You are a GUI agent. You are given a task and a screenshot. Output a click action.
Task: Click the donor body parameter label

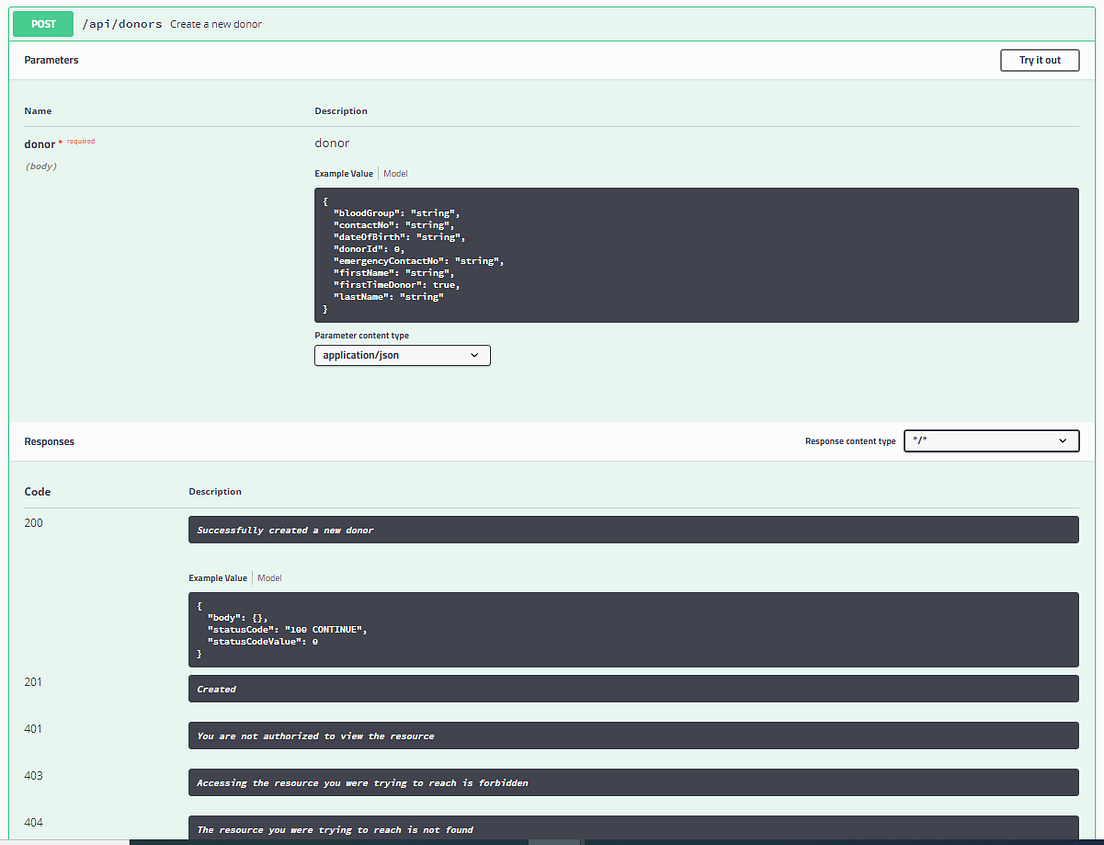[x=39, y=143]
